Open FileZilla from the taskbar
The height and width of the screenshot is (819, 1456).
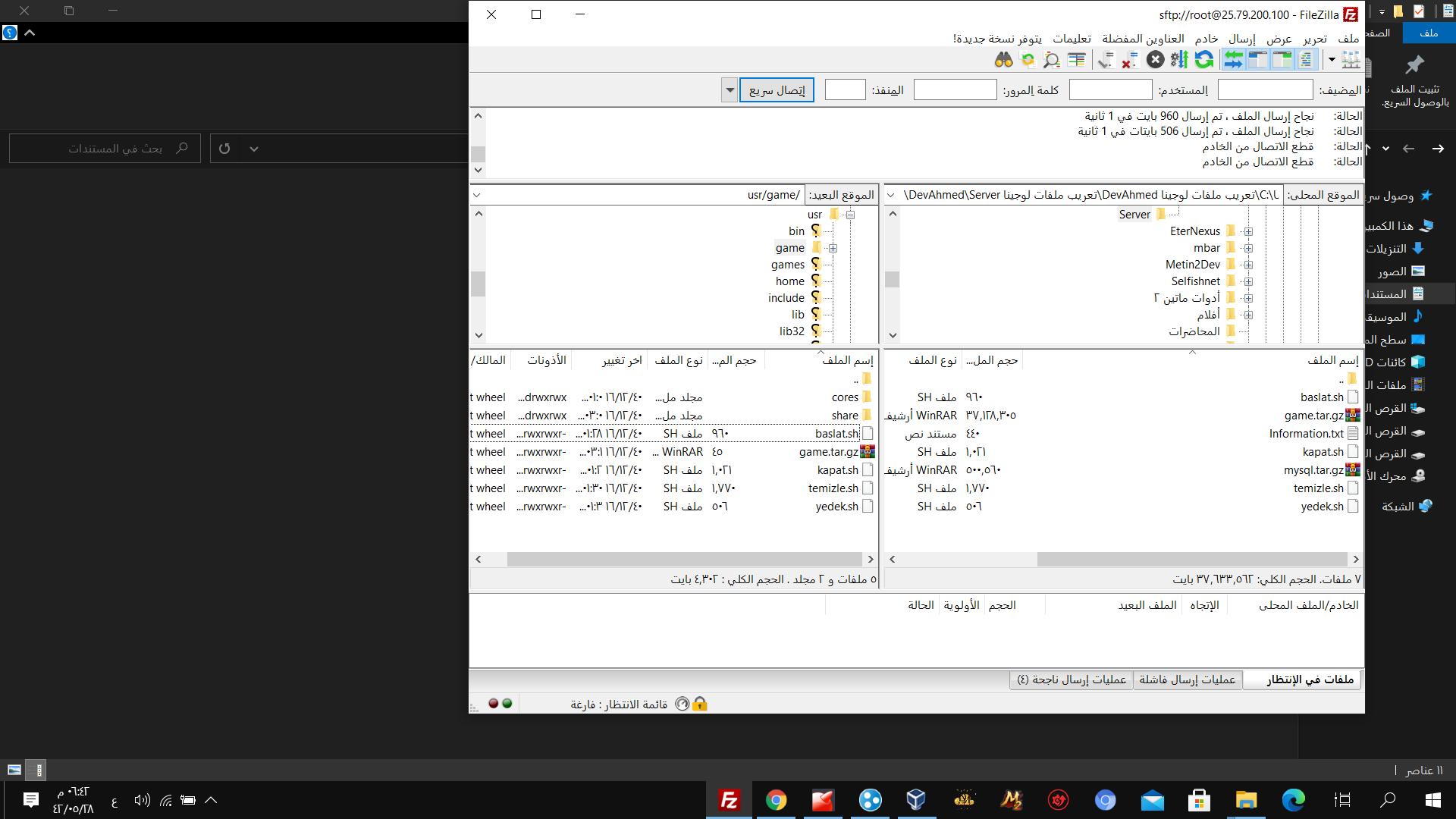[x=730, y=800]
